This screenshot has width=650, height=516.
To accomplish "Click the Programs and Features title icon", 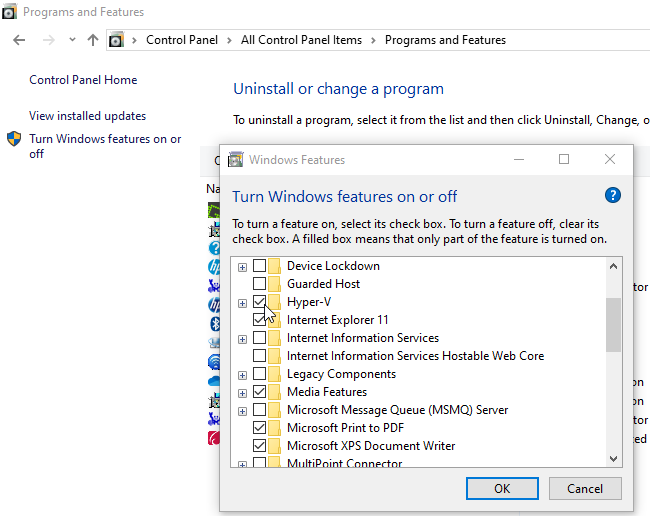I will click(x=9, y=12).
